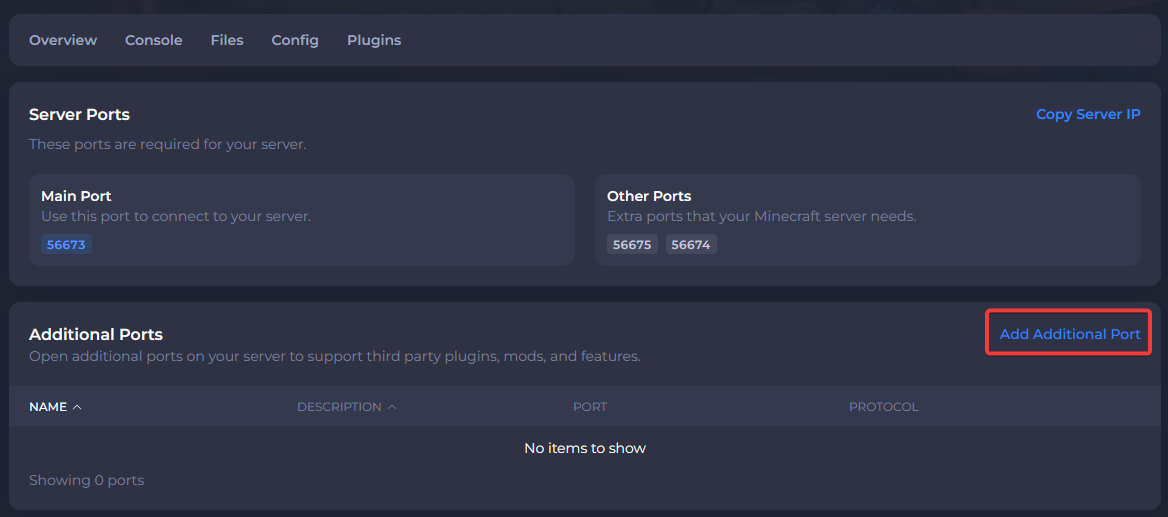Click the Copy Server IP link
This screenshot has height=517, width=1168.
point(1088,114)
